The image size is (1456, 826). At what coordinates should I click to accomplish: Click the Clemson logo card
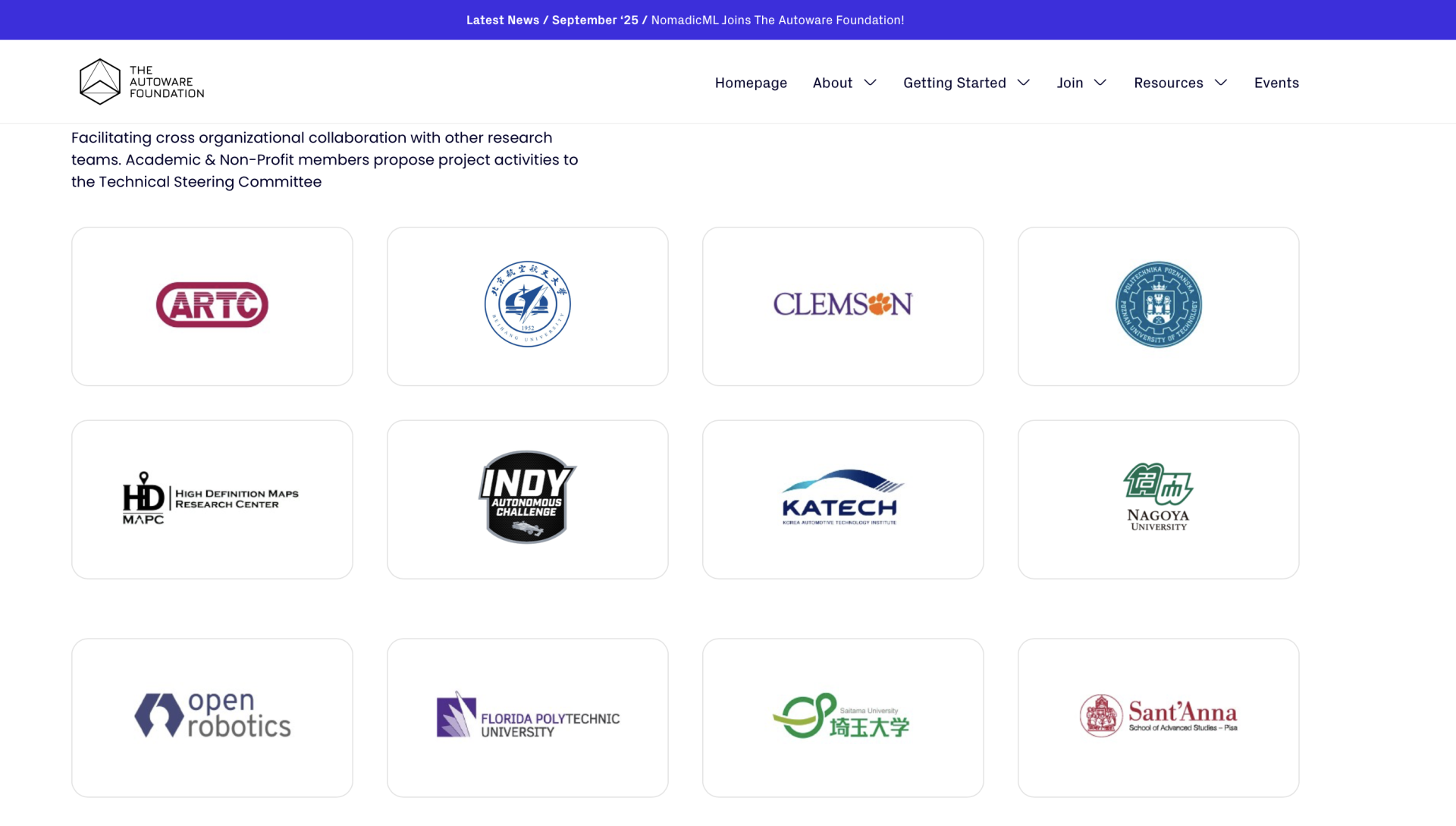[843, 306]
